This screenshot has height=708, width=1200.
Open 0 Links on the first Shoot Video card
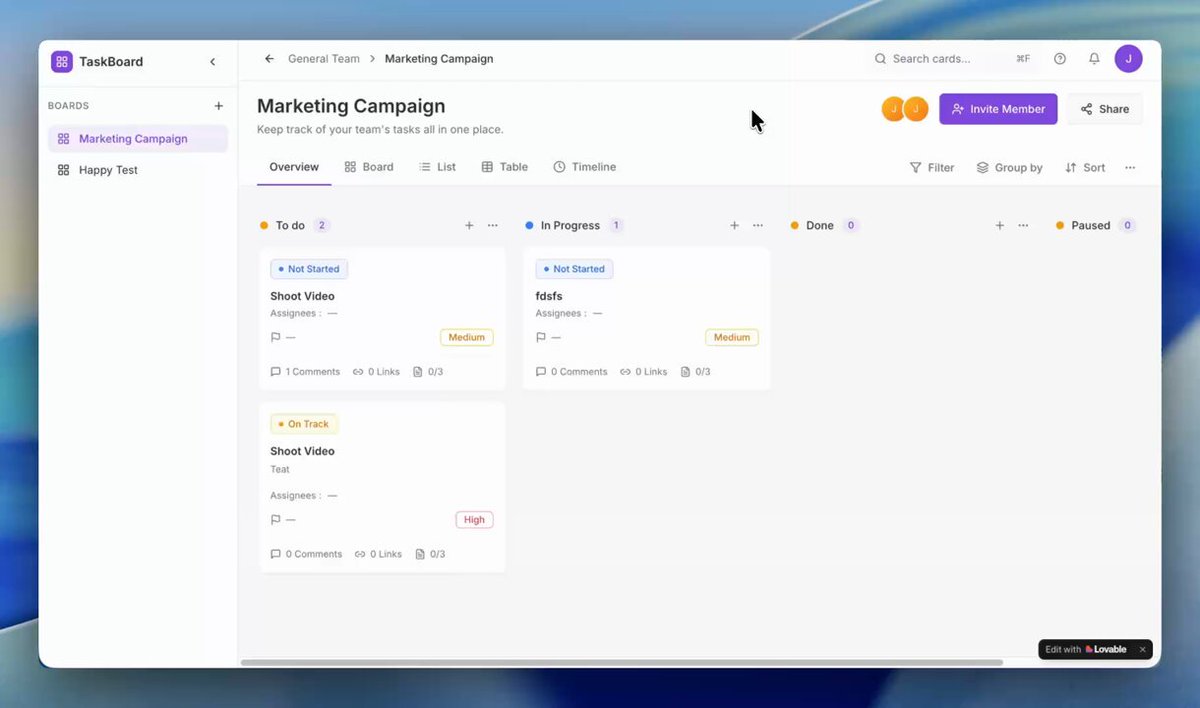point(376,372)
